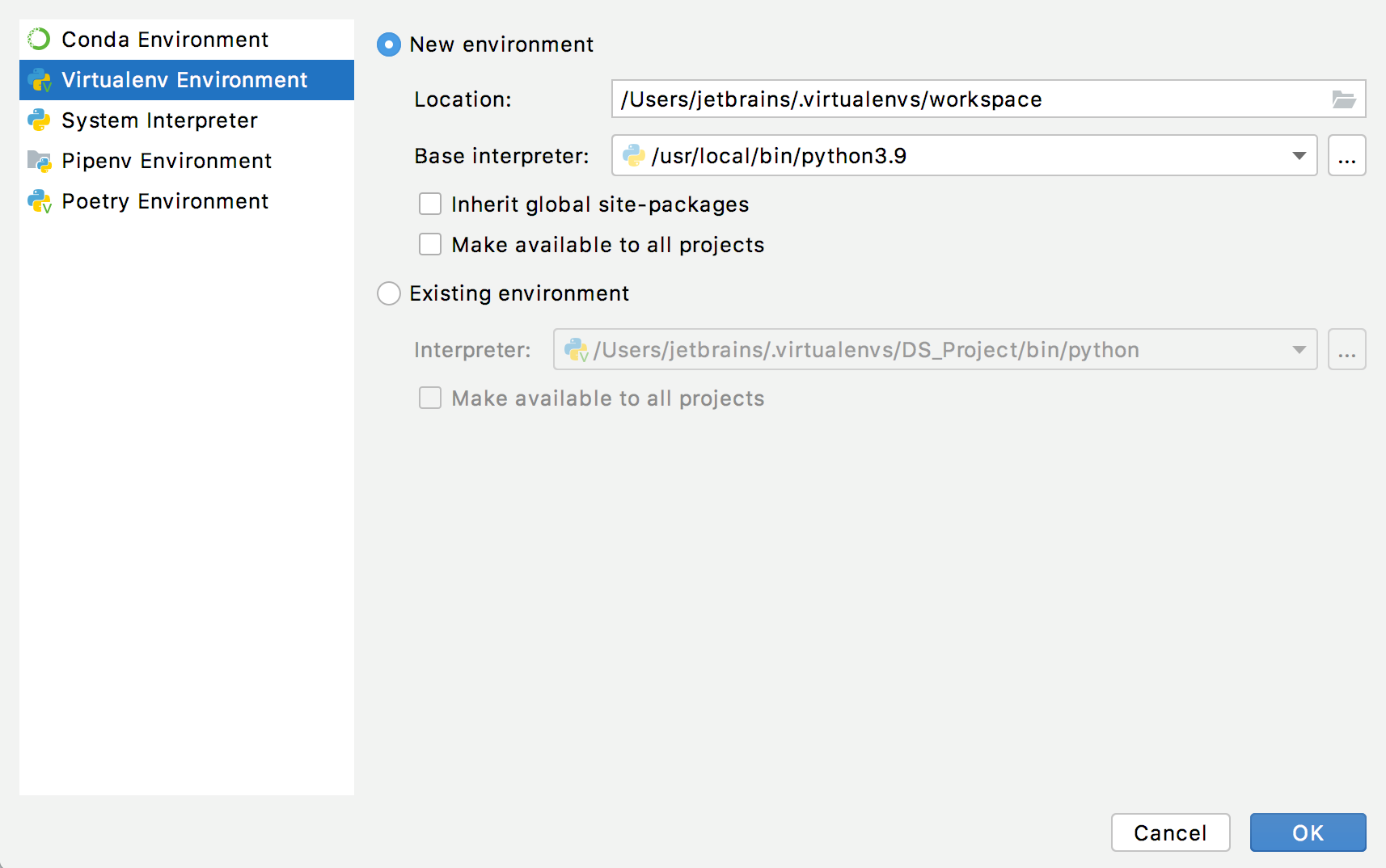The width and height of the screenshot is (1386, 868).
Task: Expand the Interpreter path dropdown
Action: (x=1299, y=349)
